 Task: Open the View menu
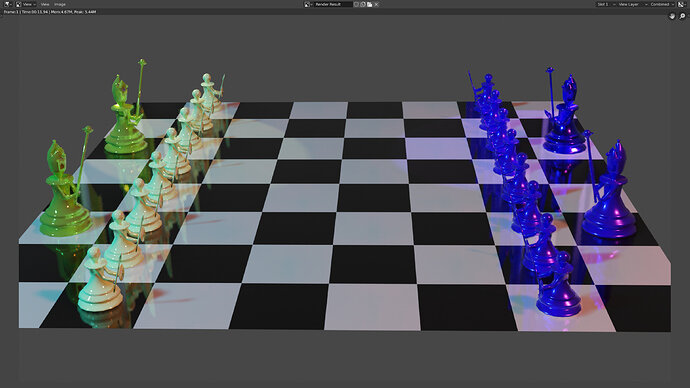click(45, 4)
